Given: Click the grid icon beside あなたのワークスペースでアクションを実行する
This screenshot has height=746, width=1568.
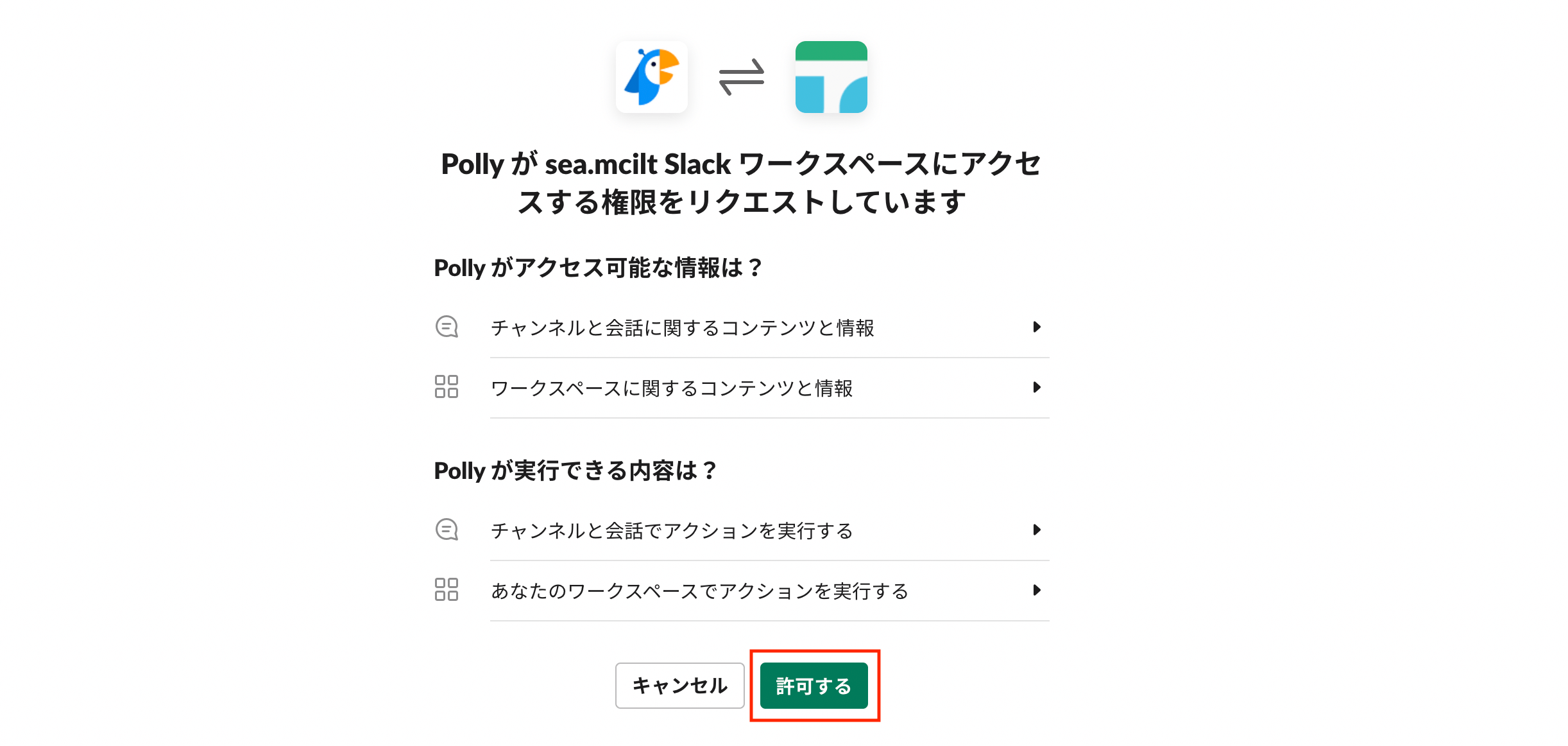Looking at the screenshot, I should pyautogui.click(x=447, y=589).
